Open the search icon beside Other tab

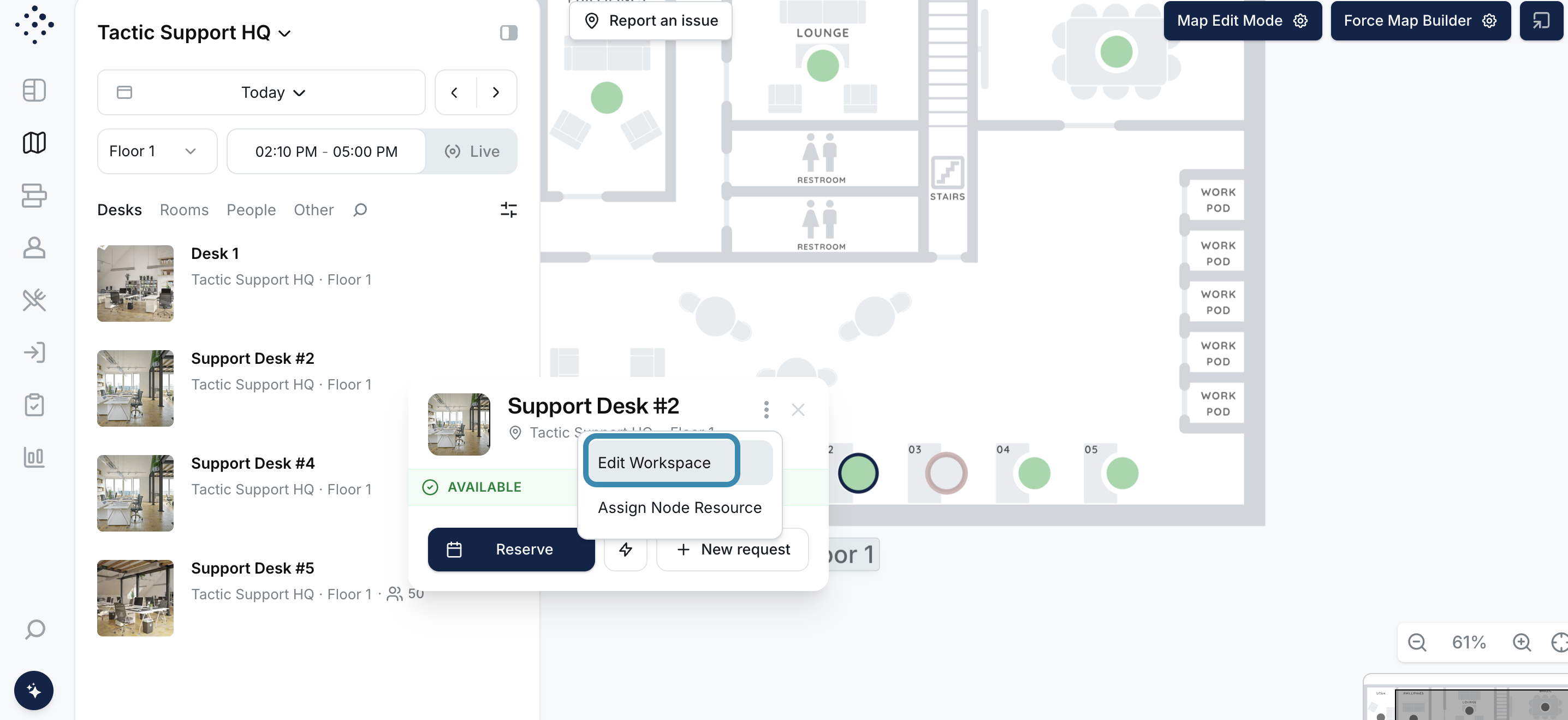pyautogui.click(x=360, y=210)
